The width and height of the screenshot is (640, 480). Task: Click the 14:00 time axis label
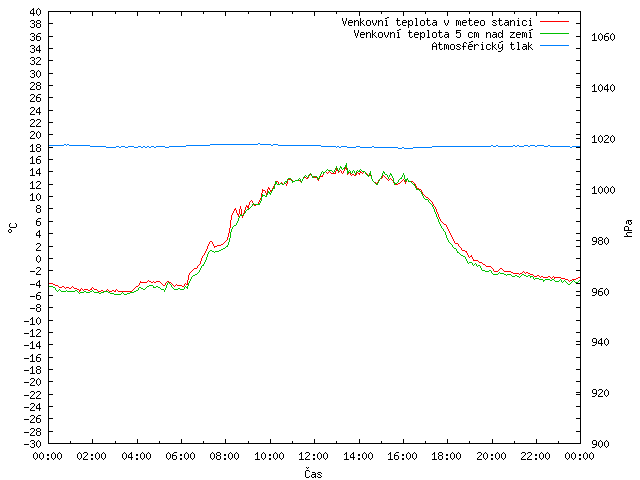358,456
